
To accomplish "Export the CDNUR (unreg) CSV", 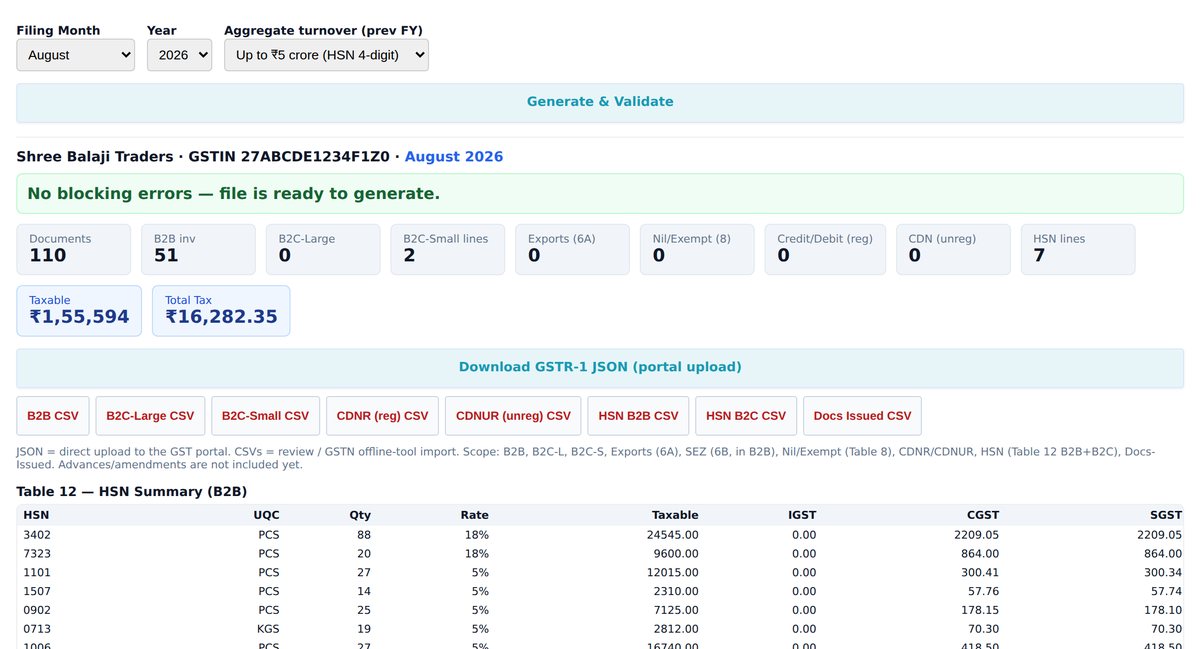I will 513,416.
